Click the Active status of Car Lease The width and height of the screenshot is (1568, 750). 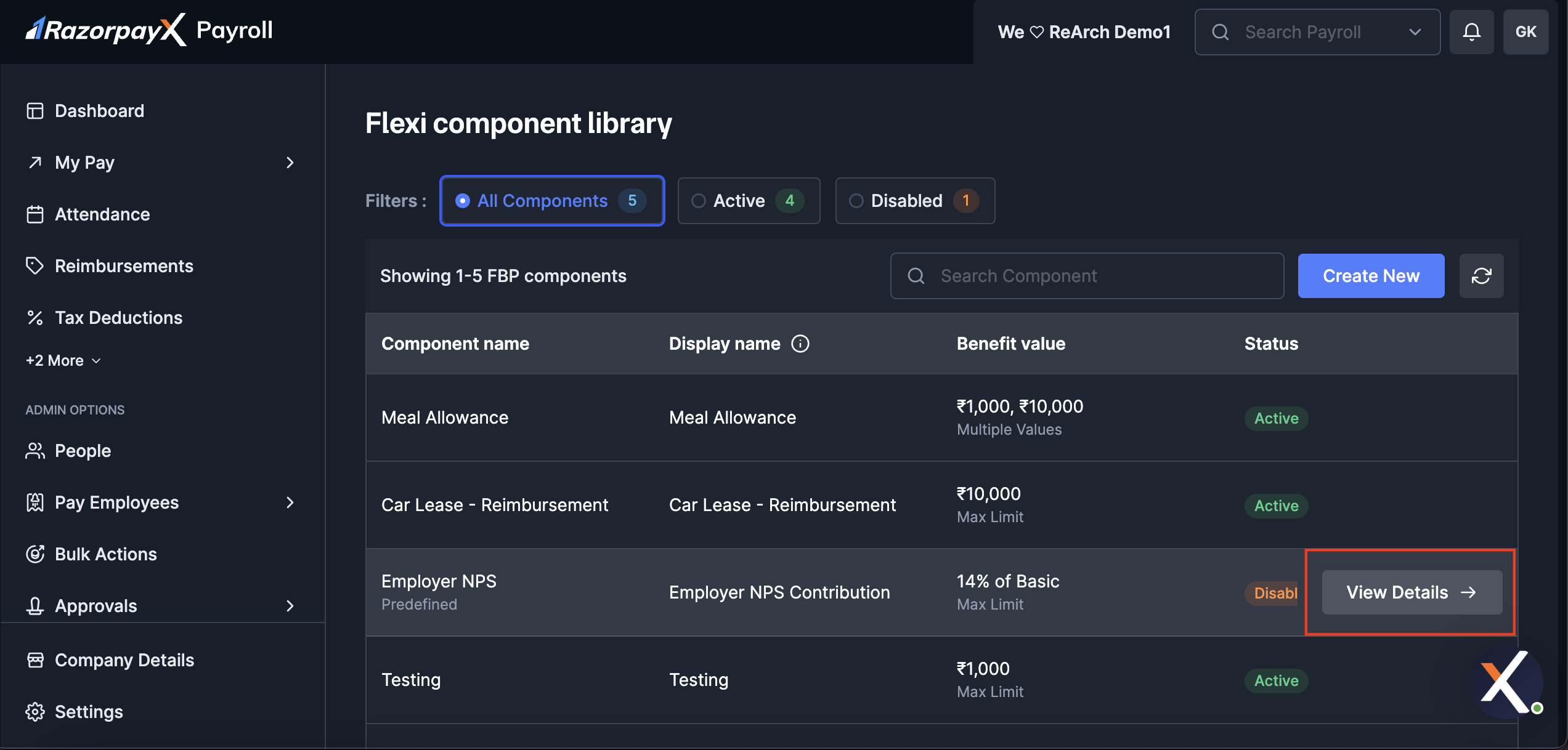pos(1276,506)
